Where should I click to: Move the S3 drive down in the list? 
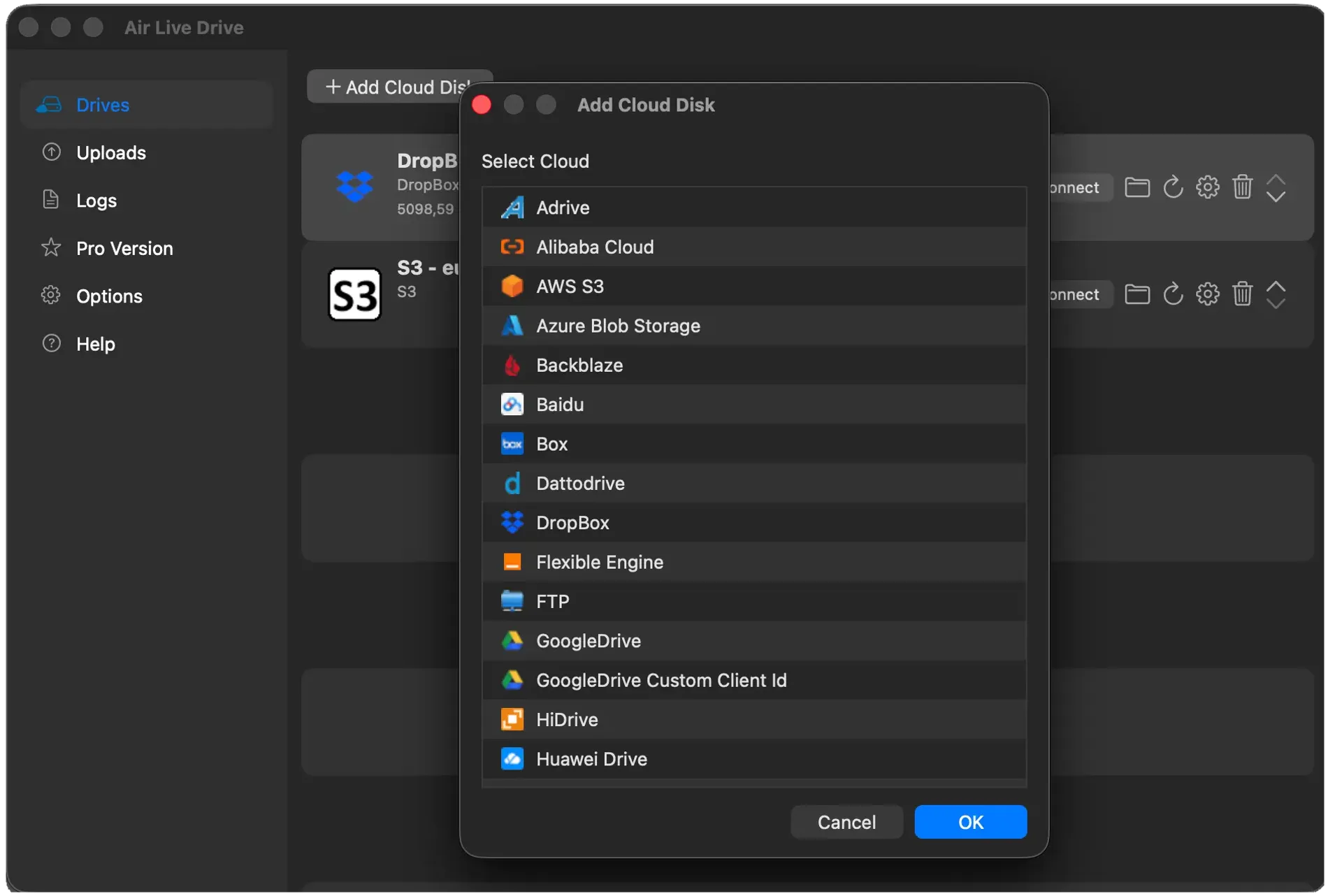click(1276, 303)
